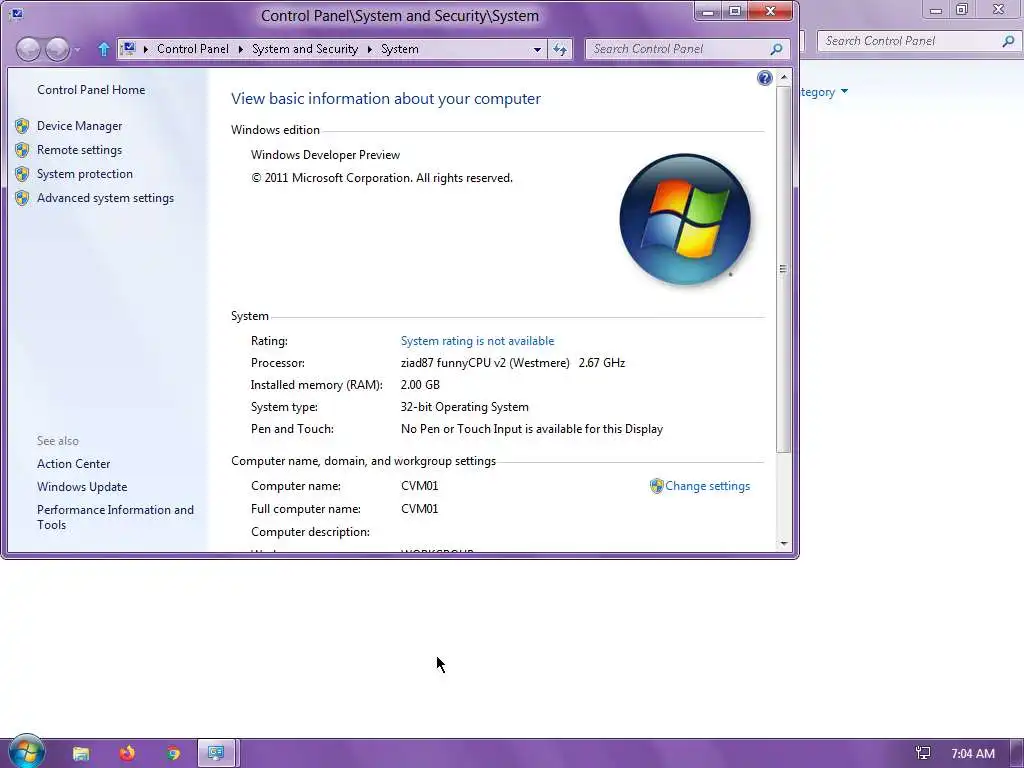This screenshot has height=768, width=1024.
Task: Open Remote settings
Action: (x=79, y=150)
